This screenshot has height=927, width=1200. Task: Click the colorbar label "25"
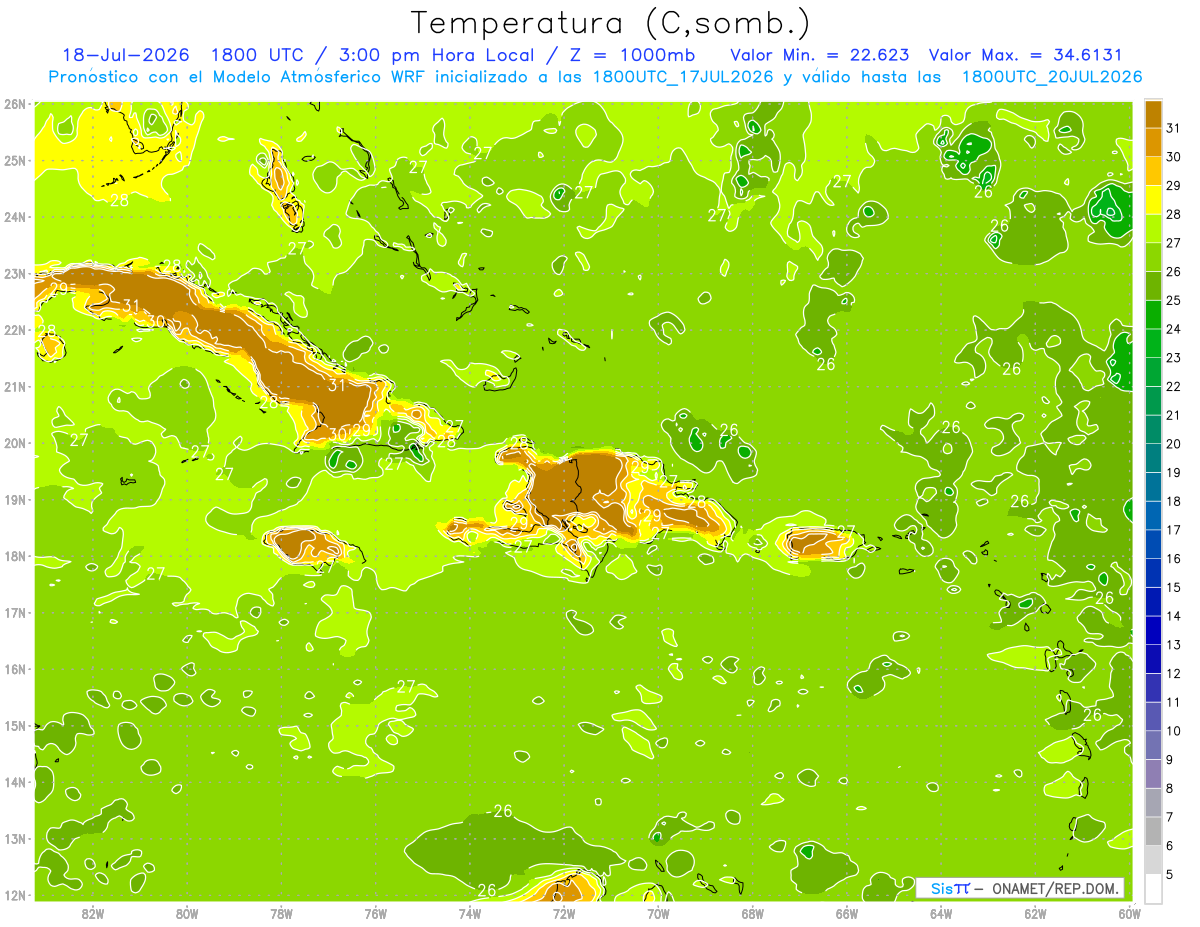[1173, 301]
